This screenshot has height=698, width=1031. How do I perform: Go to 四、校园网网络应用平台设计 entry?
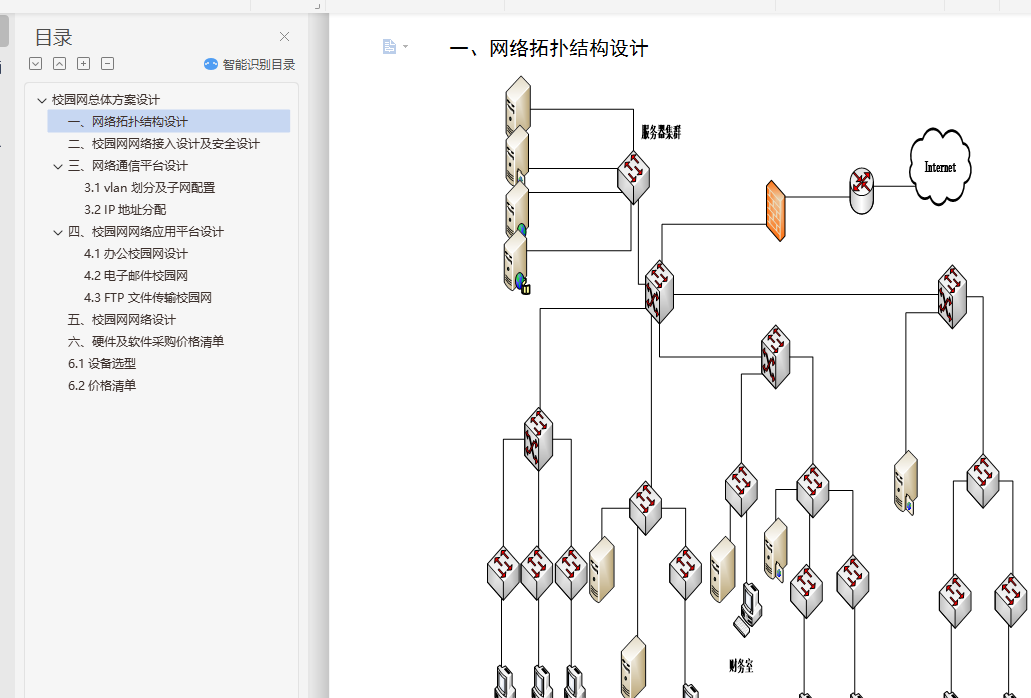pyautogui.click(x=146, y=231)
